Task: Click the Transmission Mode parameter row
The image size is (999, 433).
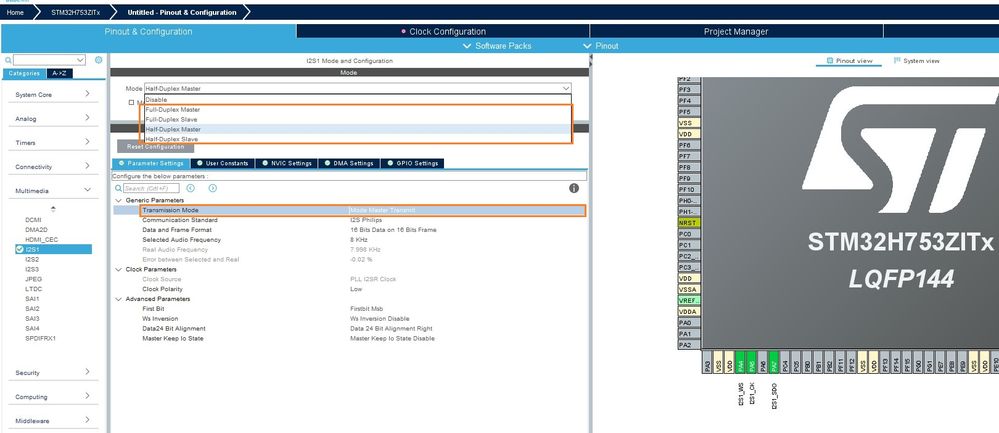Action: (x=363, y=210)
